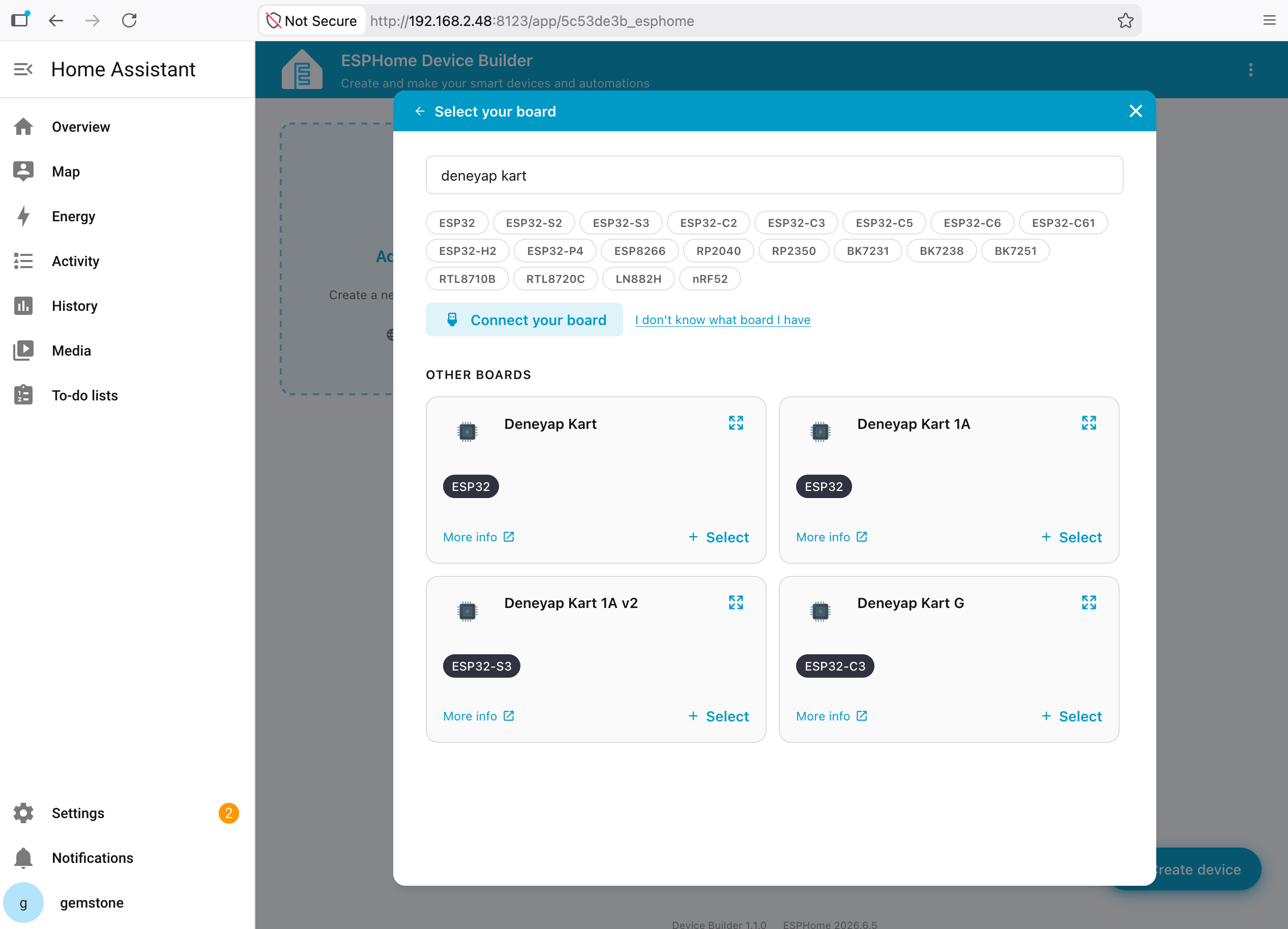Open the History chart icon in sidebar
Viewport: 1288px width, 929px height.
point(23,306)
